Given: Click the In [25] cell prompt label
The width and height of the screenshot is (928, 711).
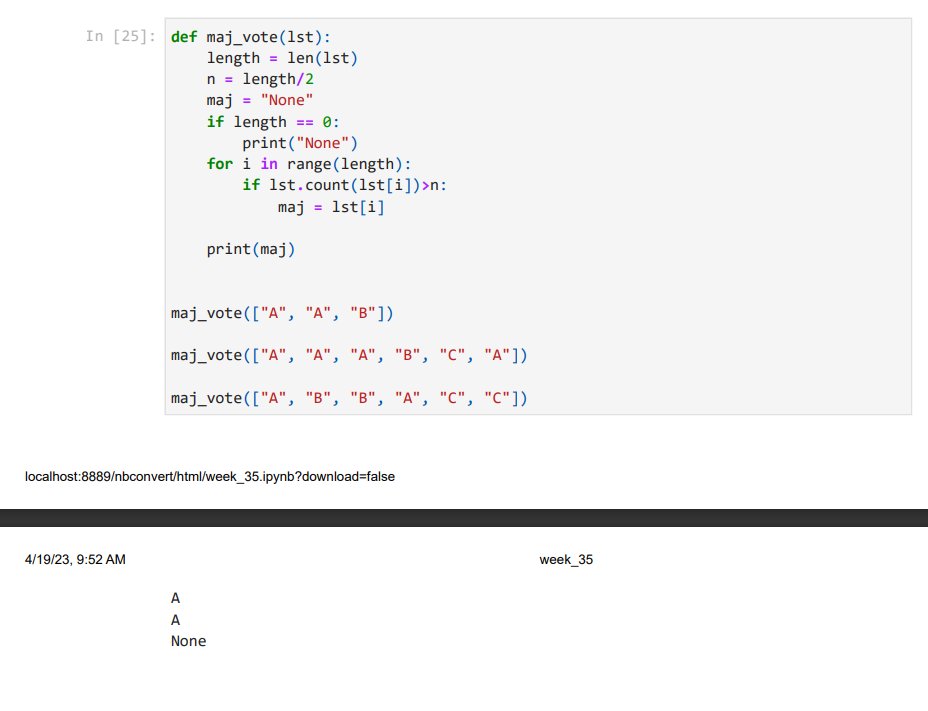Looking at the screenshot, I should tap(121, 36).
